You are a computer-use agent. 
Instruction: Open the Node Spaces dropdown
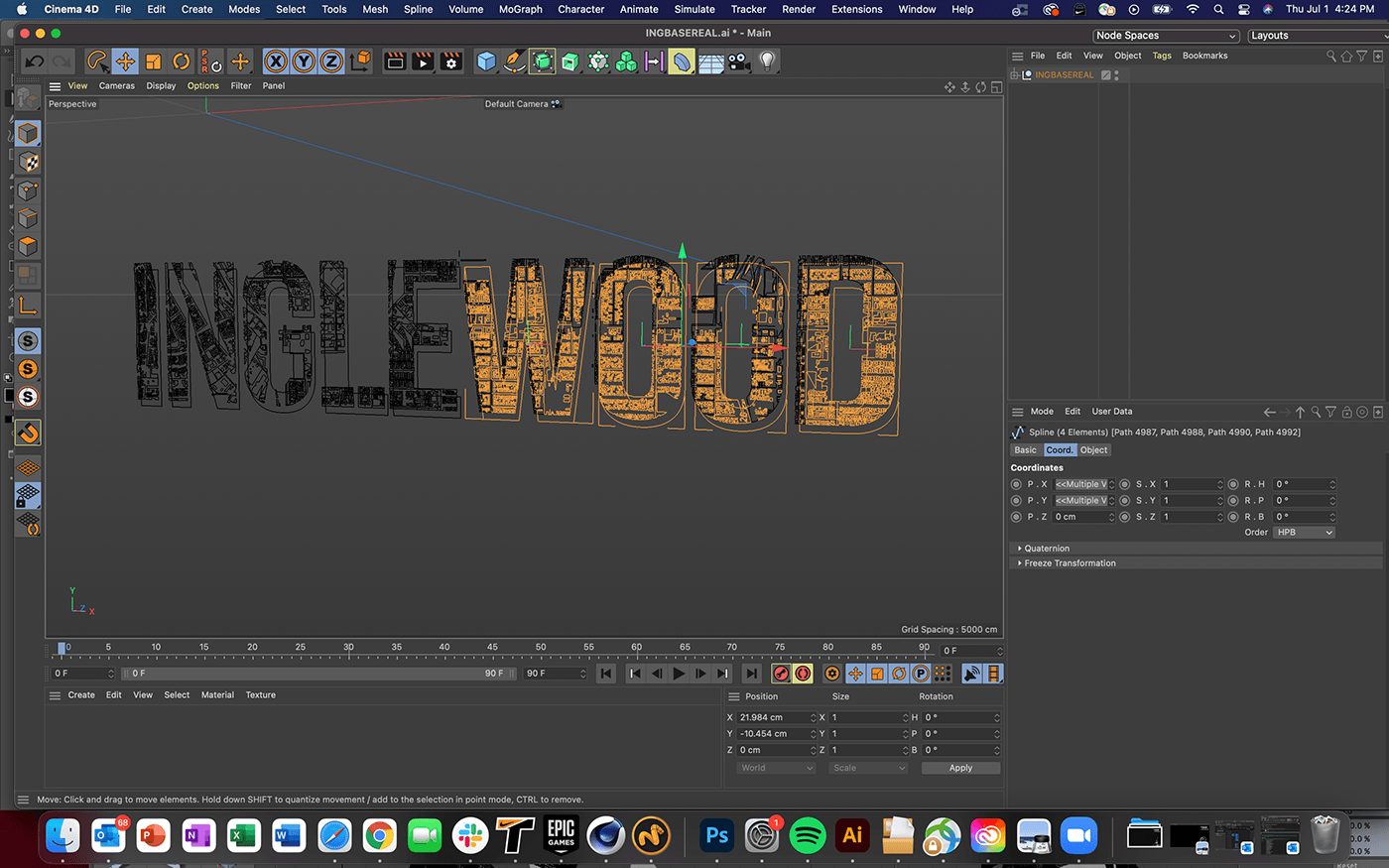click(x=1166, y=36)
